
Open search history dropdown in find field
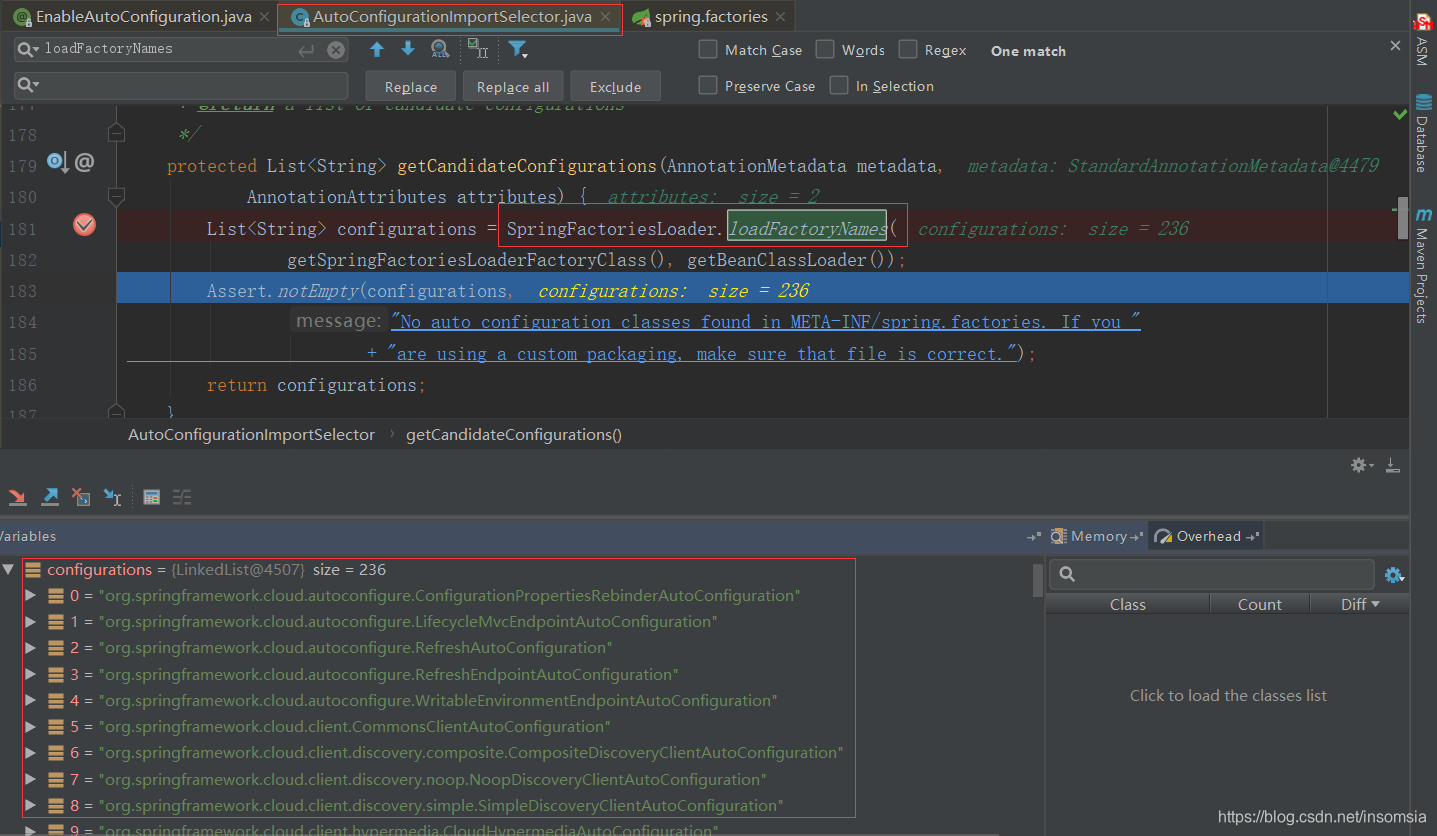[28, 49]
